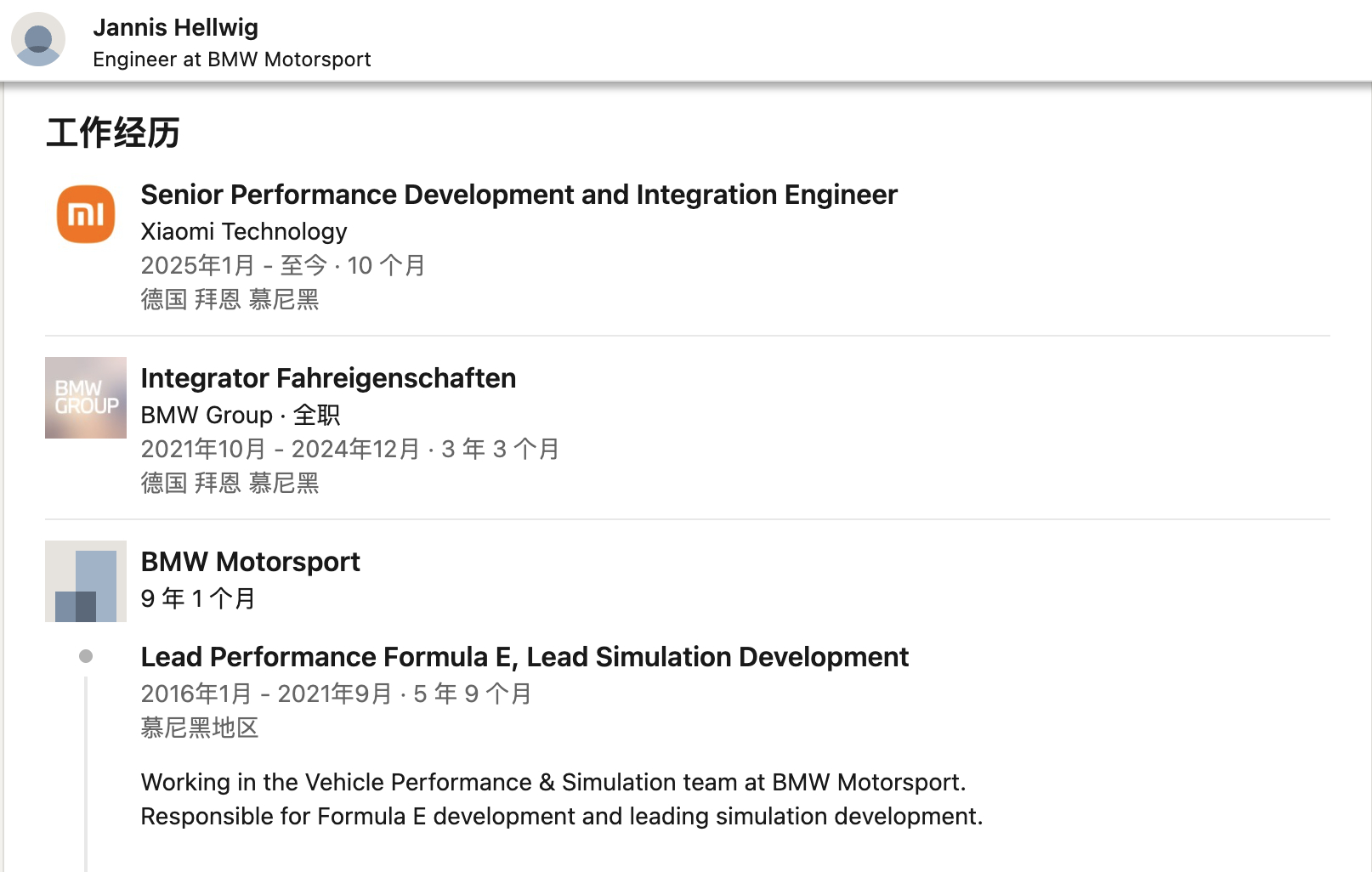Image resolution: width=1372 pixels, height=872 pixels.
Task: Click the 9 年 1 个月 total duration
Action: pos(198,598)
